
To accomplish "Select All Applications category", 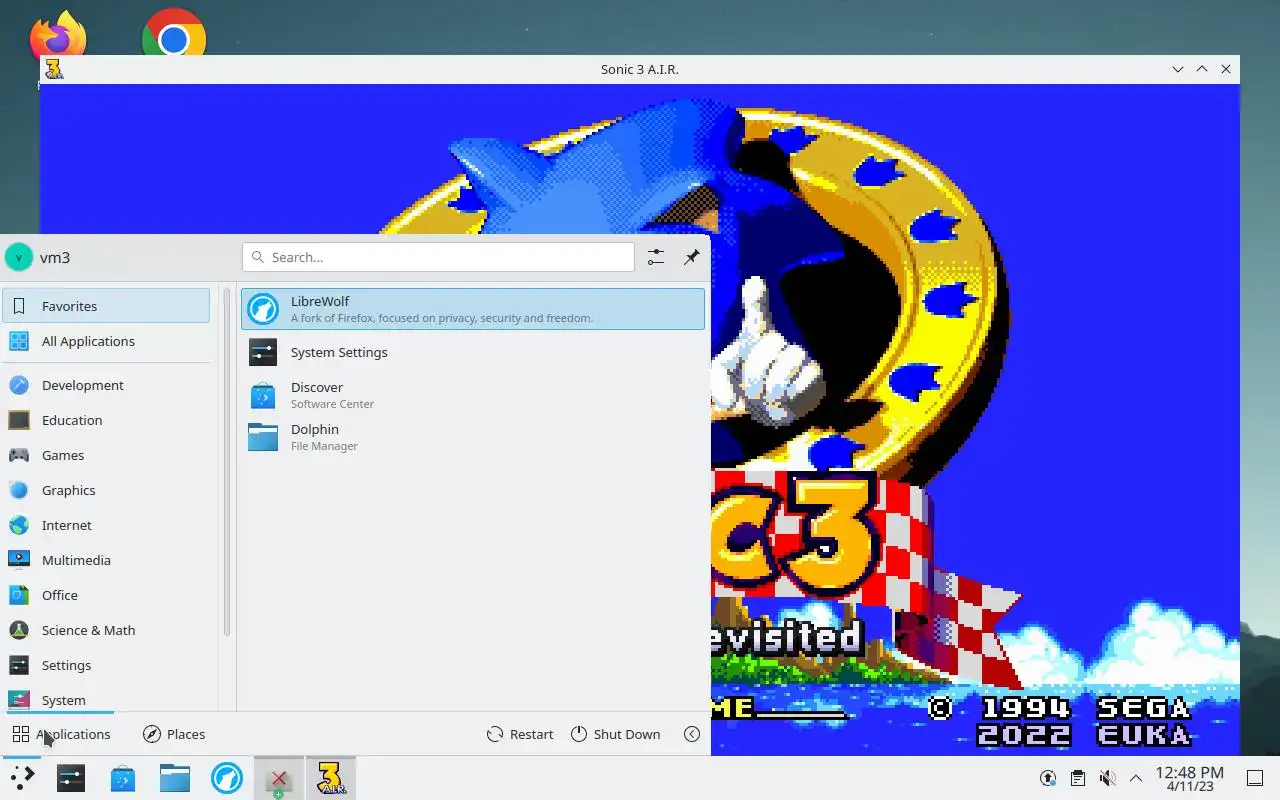I will pos(106,341).
